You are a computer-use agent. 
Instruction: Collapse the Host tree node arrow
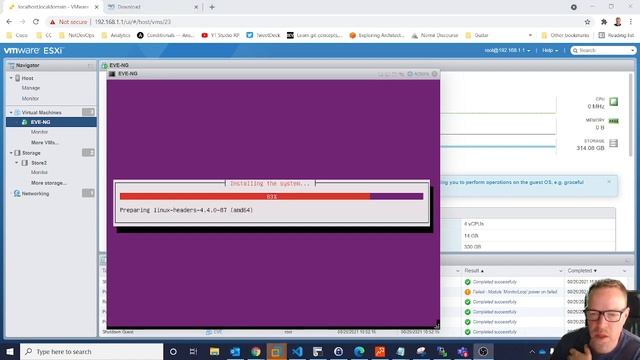pyautogui.click(x=11, y=78)
